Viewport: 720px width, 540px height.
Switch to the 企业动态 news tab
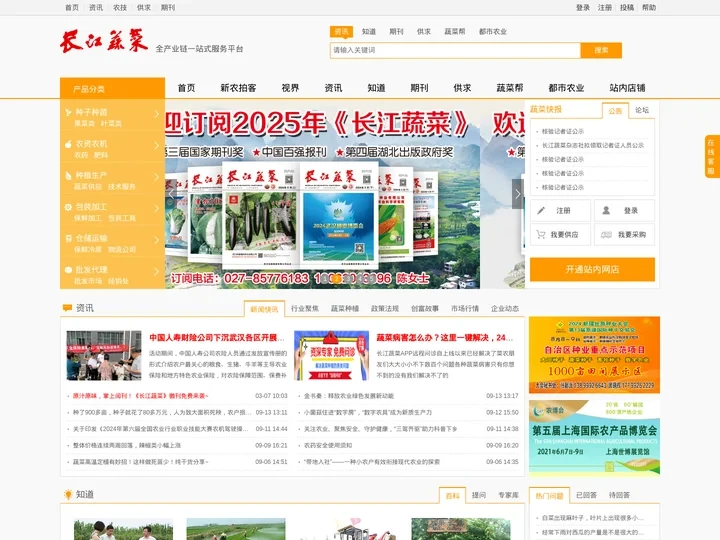[505, 309]
